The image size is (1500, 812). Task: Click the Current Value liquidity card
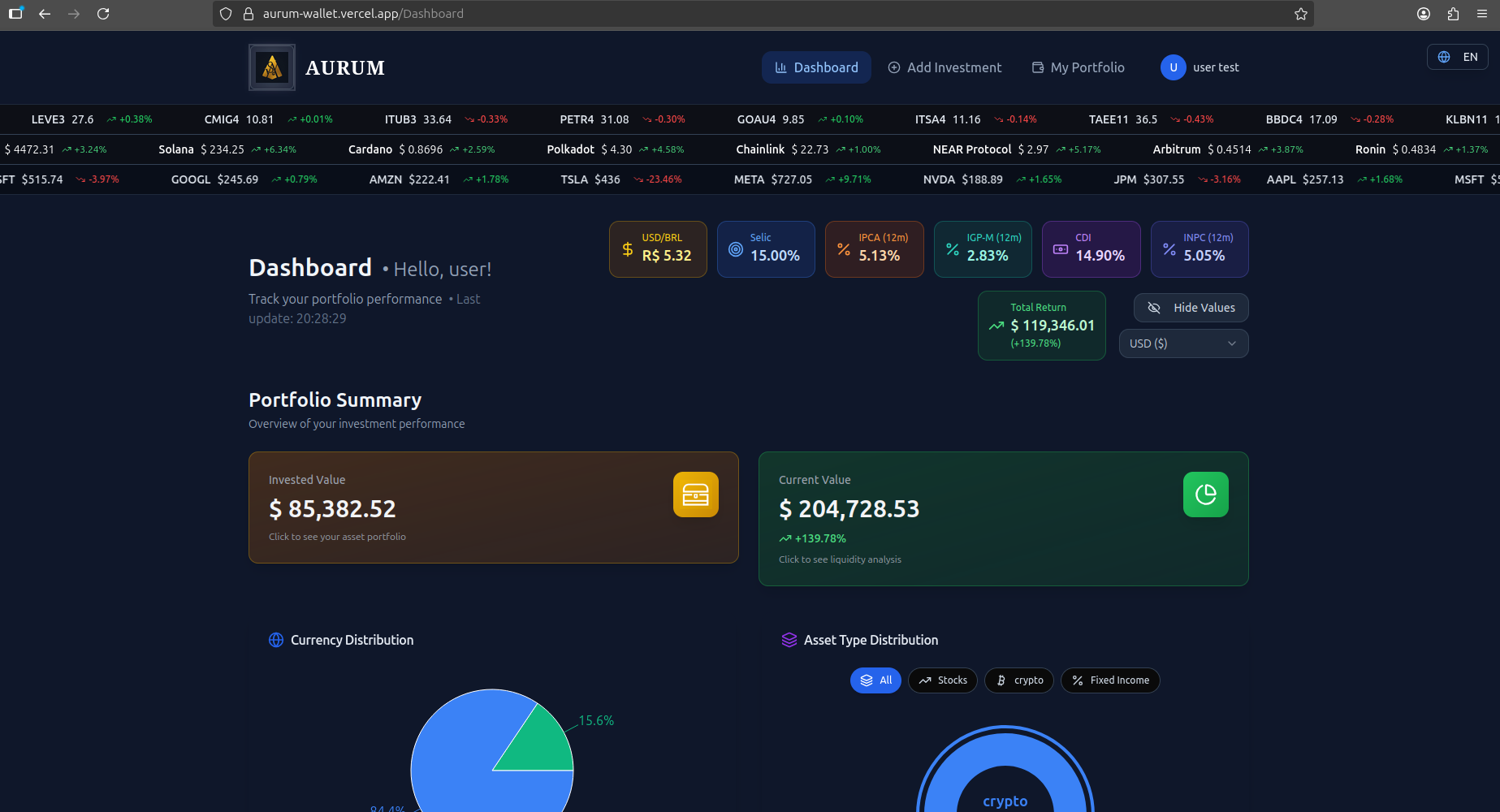coord(1003,519)
